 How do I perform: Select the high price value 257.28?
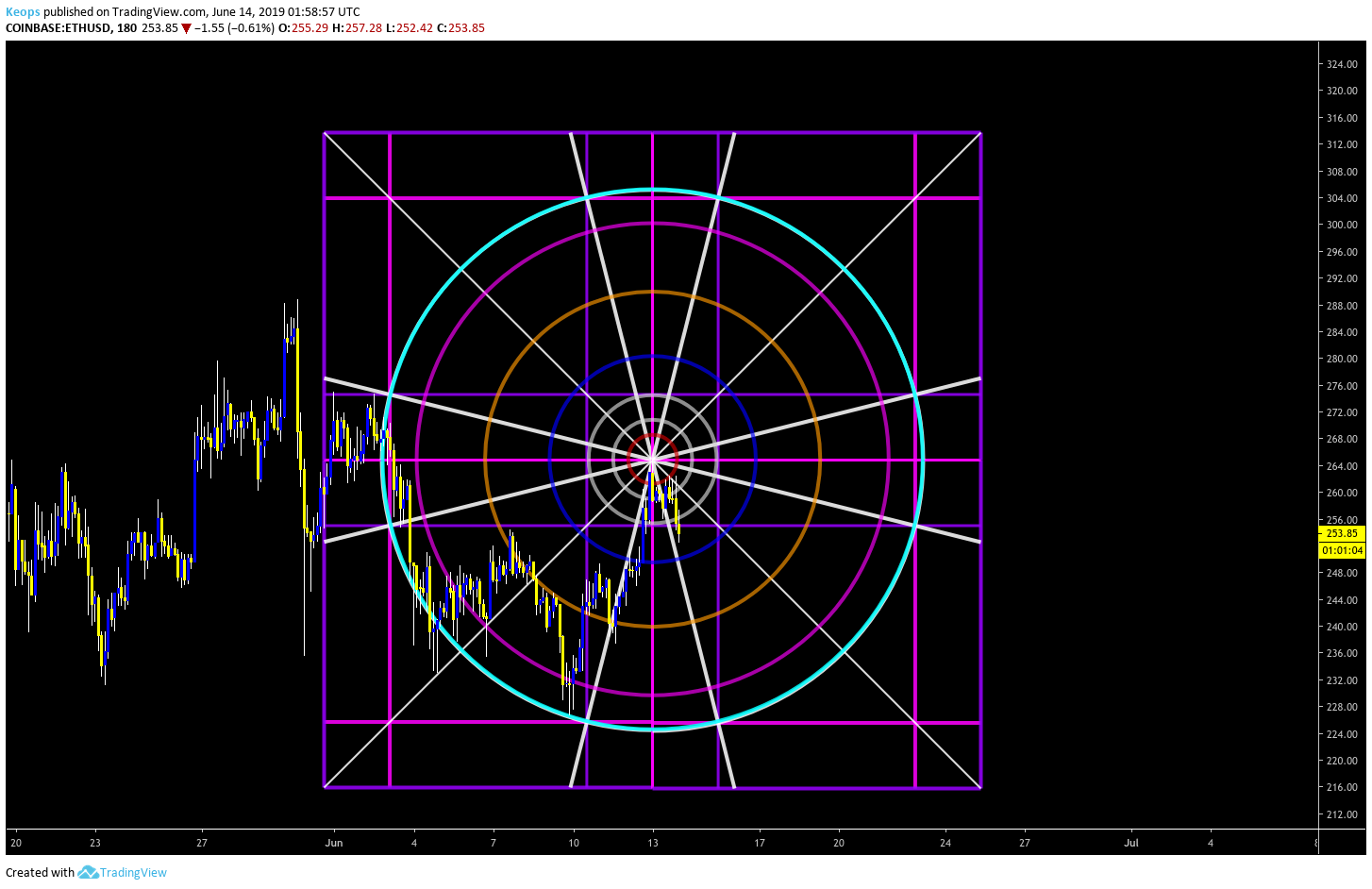coord(363,28)
